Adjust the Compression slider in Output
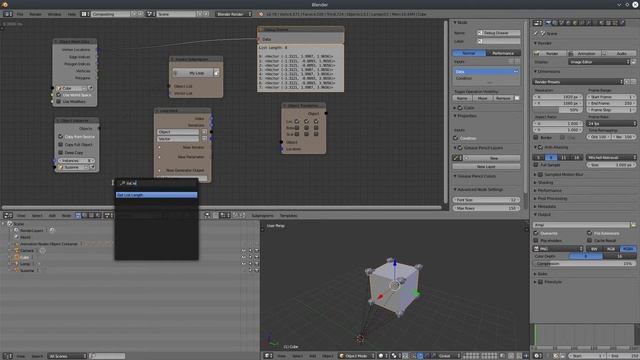The width and height of the screenshot is (640, 360). click(584, 264)
